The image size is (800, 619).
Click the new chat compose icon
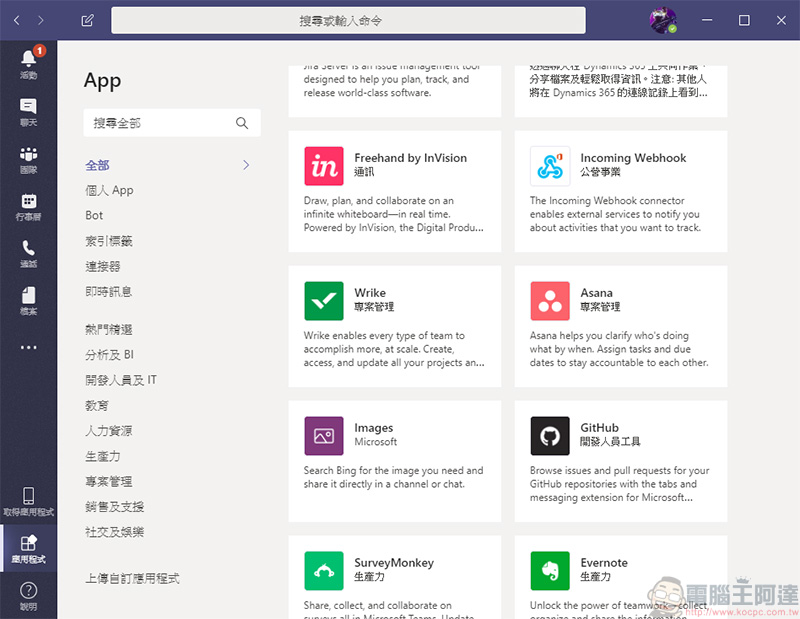pos(88,20)
